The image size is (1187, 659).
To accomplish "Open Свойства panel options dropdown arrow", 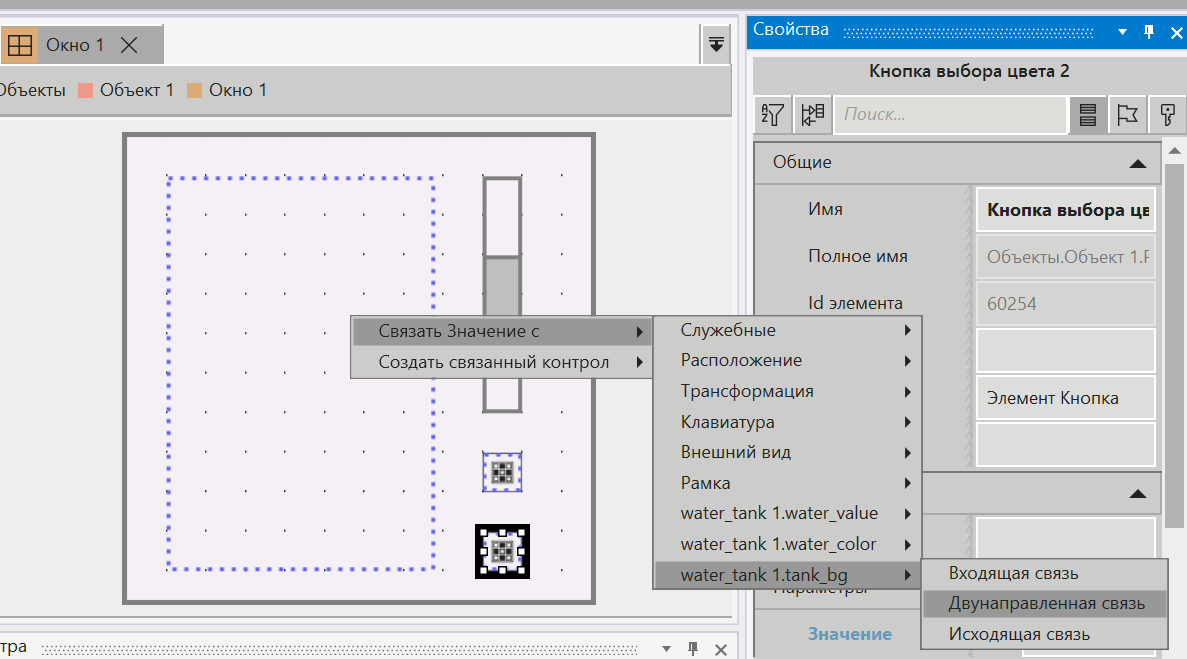I will [x=1121, y=32].
